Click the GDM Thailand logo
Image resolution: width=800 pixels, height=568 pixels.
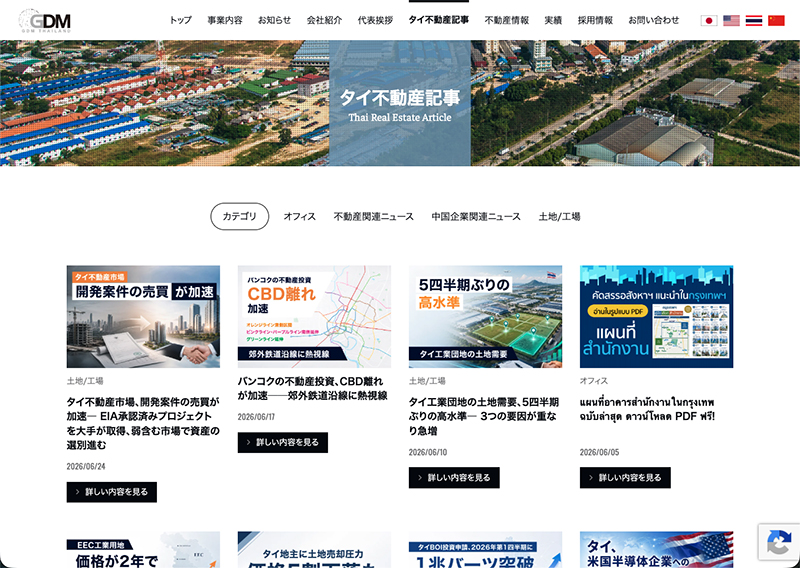point(45,20)
